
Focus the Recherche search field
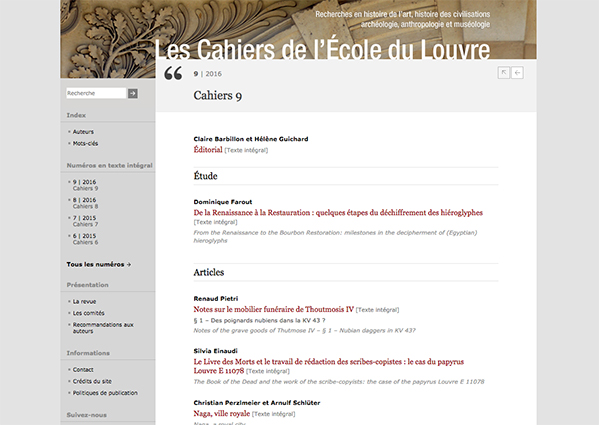[x=96, y=93]
